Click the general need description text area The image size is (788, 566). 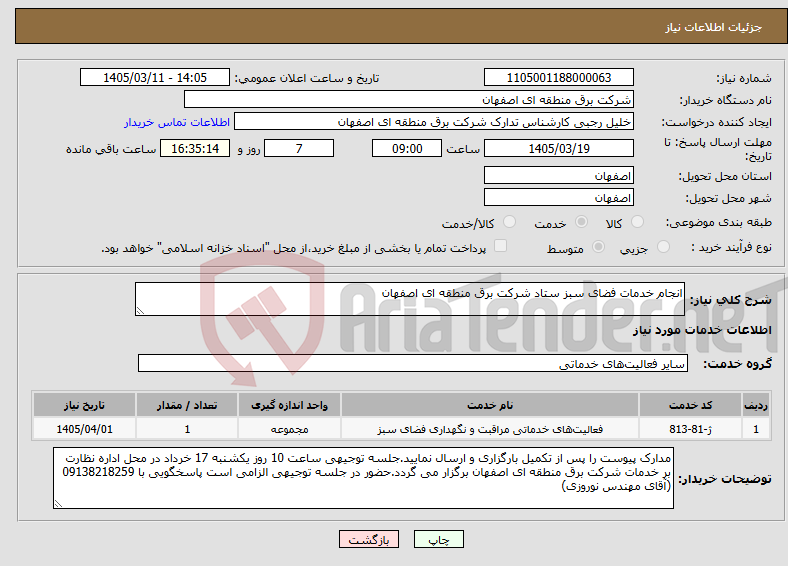(410, 299)
